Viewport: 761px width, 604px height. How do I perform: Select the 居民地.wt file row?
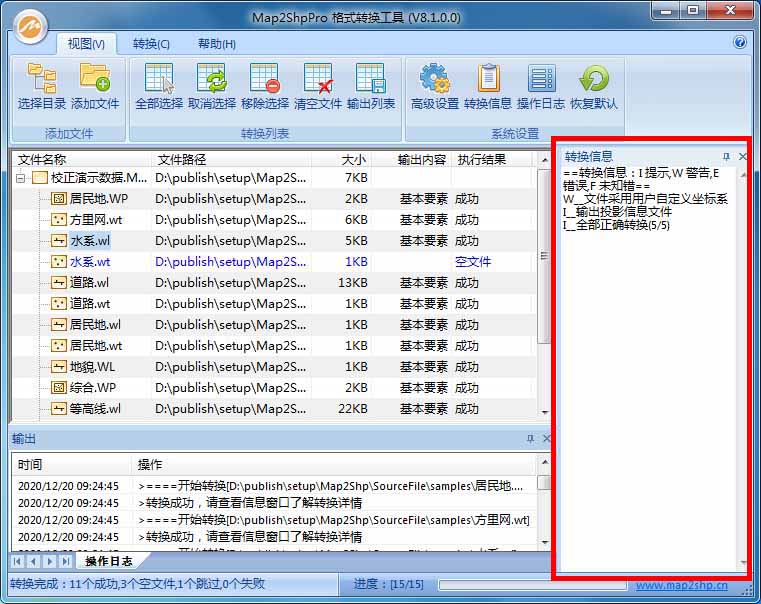click(275, 346)
